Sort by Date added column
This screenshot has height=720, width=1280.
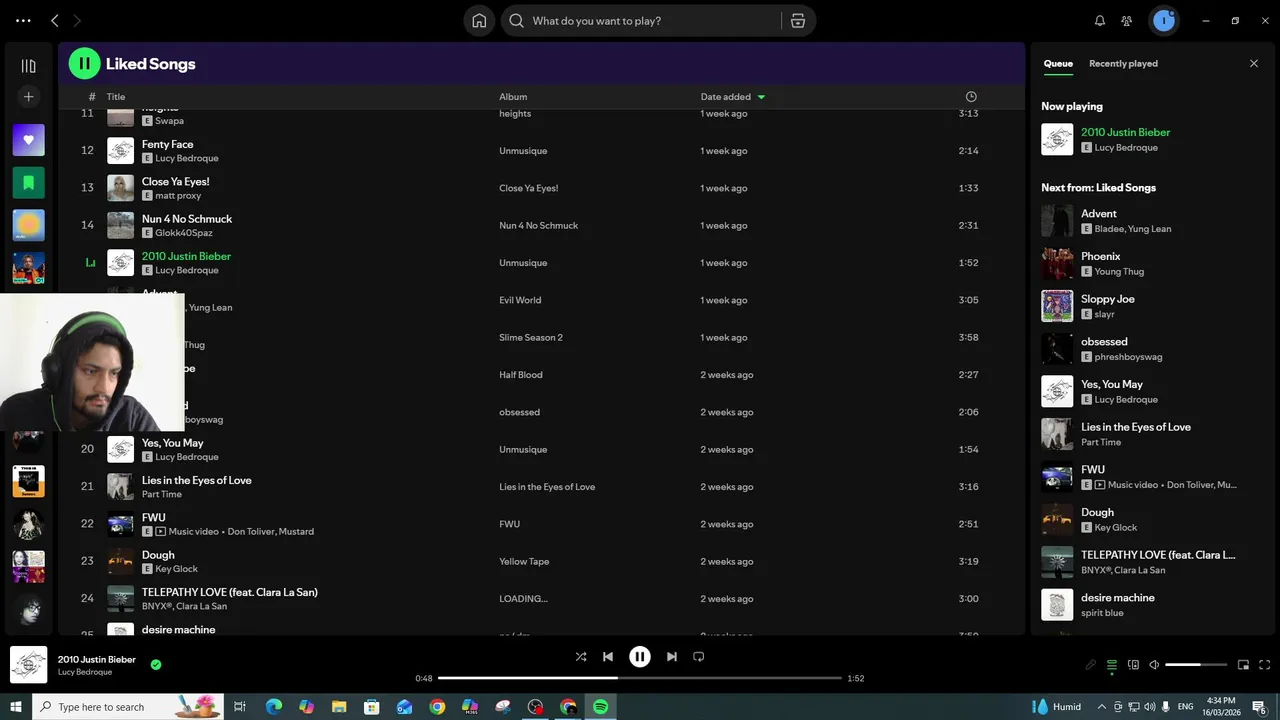click(733, 97)
